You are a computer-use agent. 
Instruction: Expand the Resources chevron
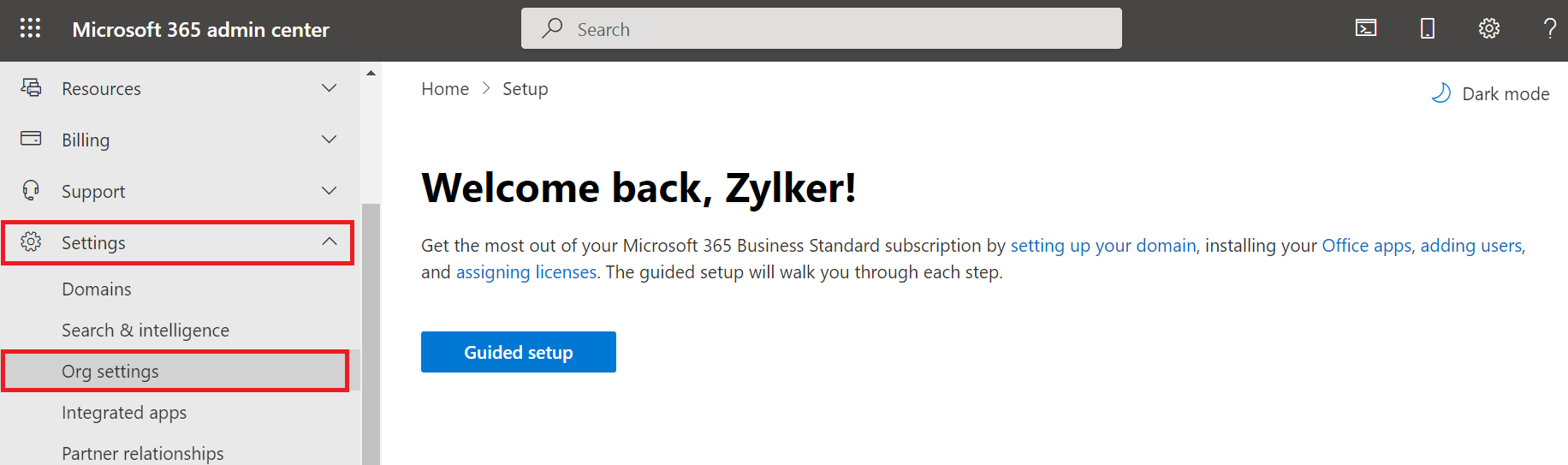click(329, 88)
